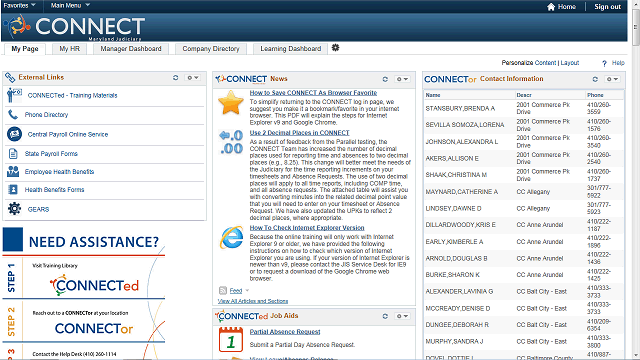Select MAYNARD,CATHERINE A contact row
This screenshot has height=360, width=640.
tap(524, 192)
